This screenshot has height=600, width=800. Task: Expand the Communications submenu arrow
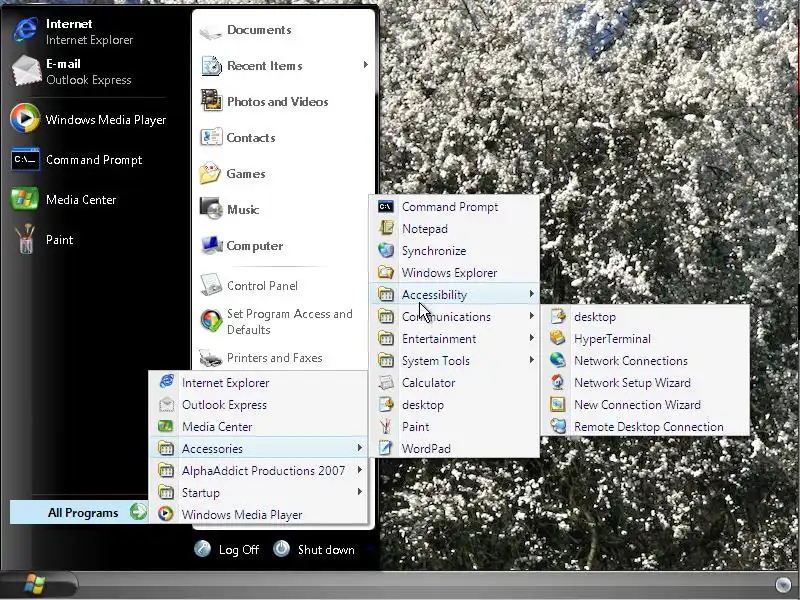[x=532, y=316]
